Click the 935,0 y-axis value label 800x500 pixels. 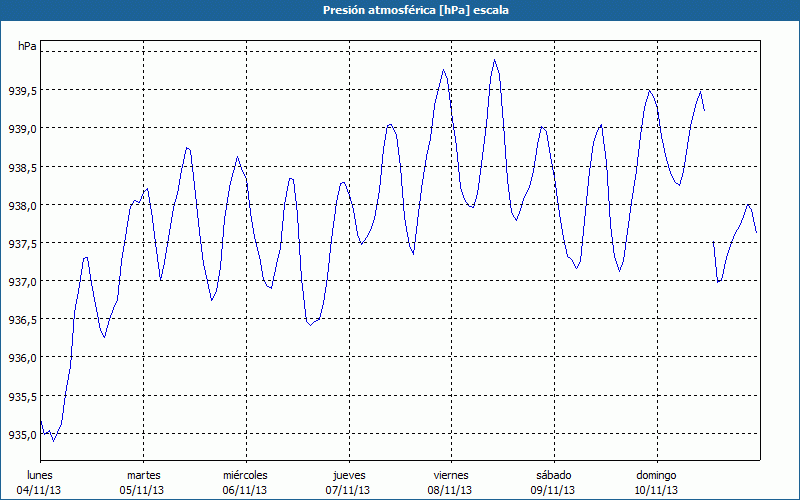[22, 434]
